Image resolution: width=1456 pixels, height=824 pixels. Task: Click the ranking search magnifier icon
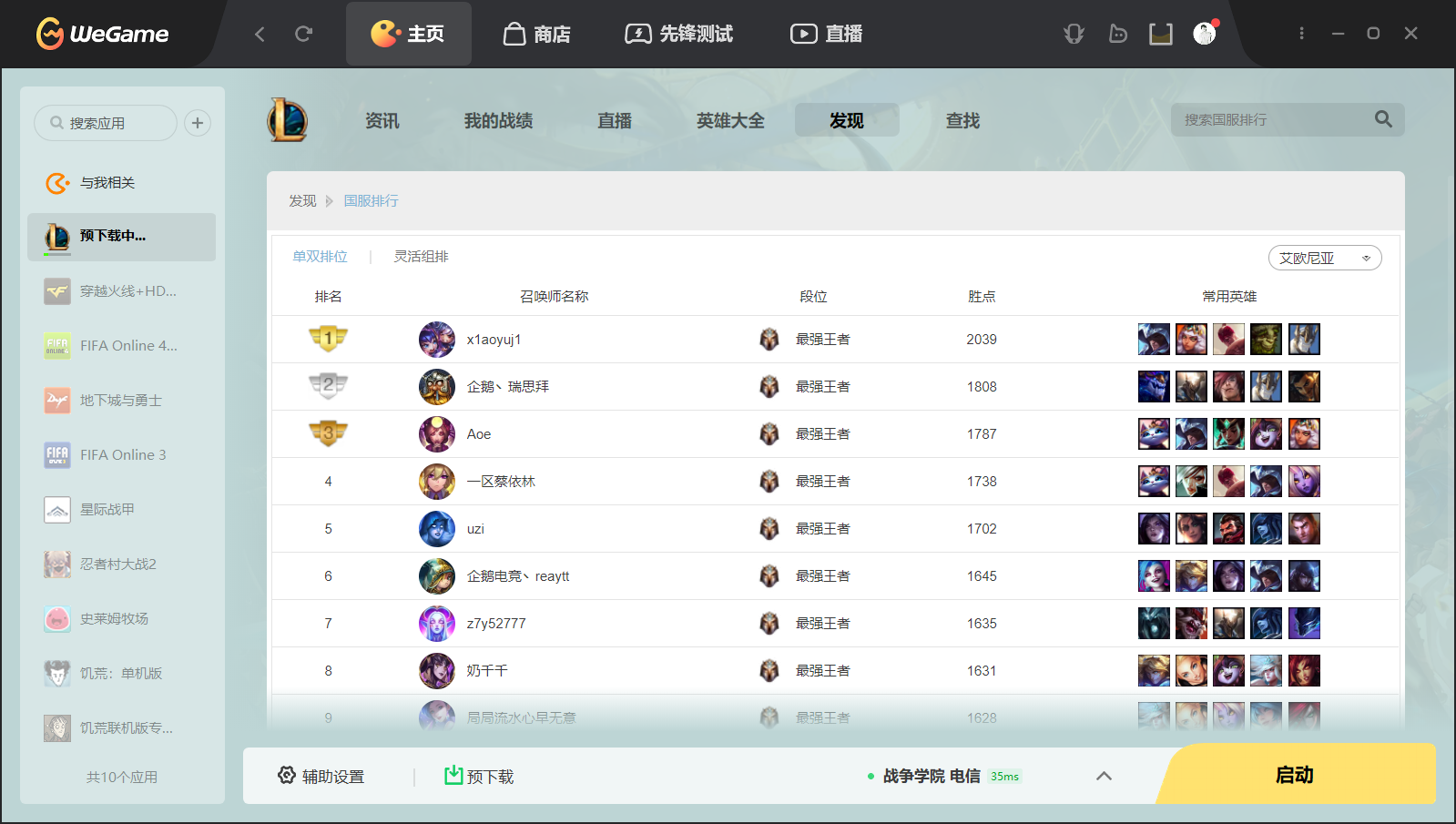point(1383,119)
